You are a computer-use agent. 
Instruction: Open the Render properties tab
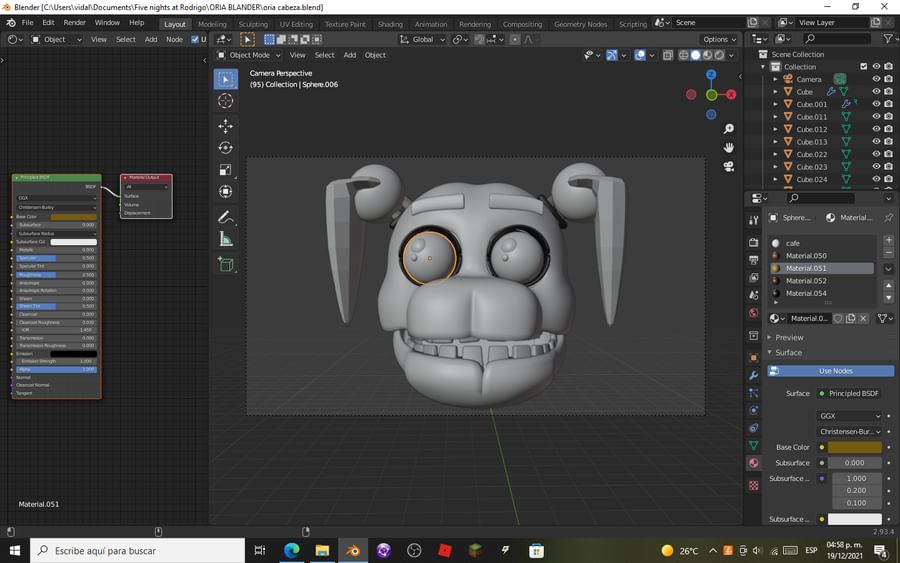[x=754, y=243]
